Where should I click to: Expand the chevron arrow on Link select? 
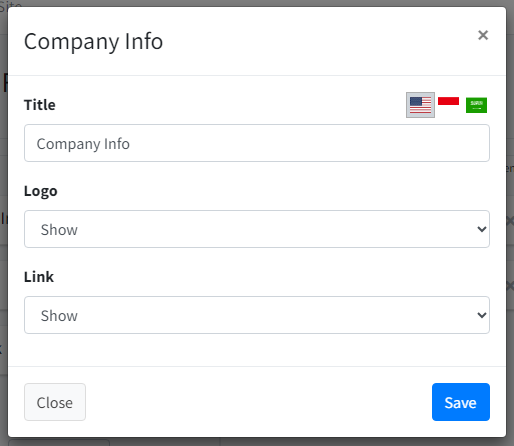pos(482,315)
